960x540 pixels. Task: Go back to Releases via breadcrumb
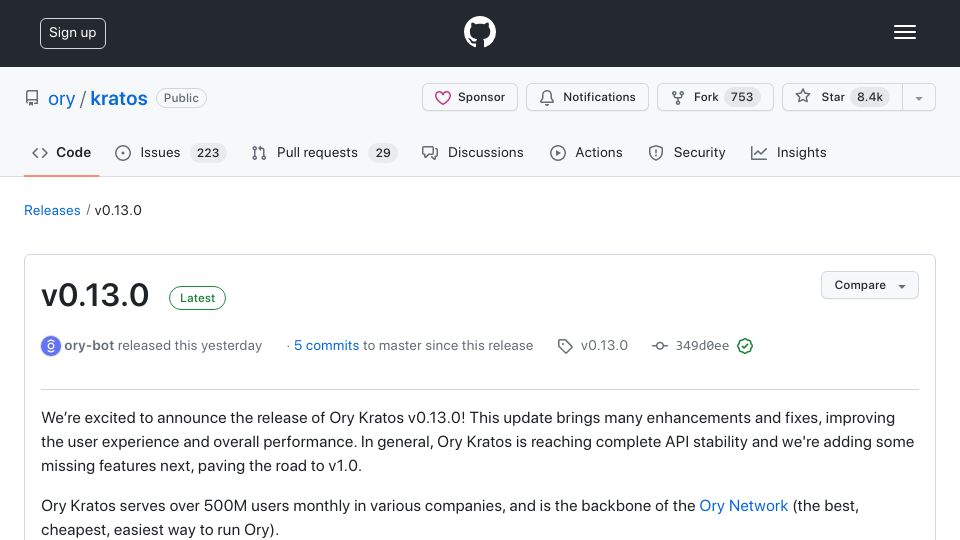click(x=52, y=210)
